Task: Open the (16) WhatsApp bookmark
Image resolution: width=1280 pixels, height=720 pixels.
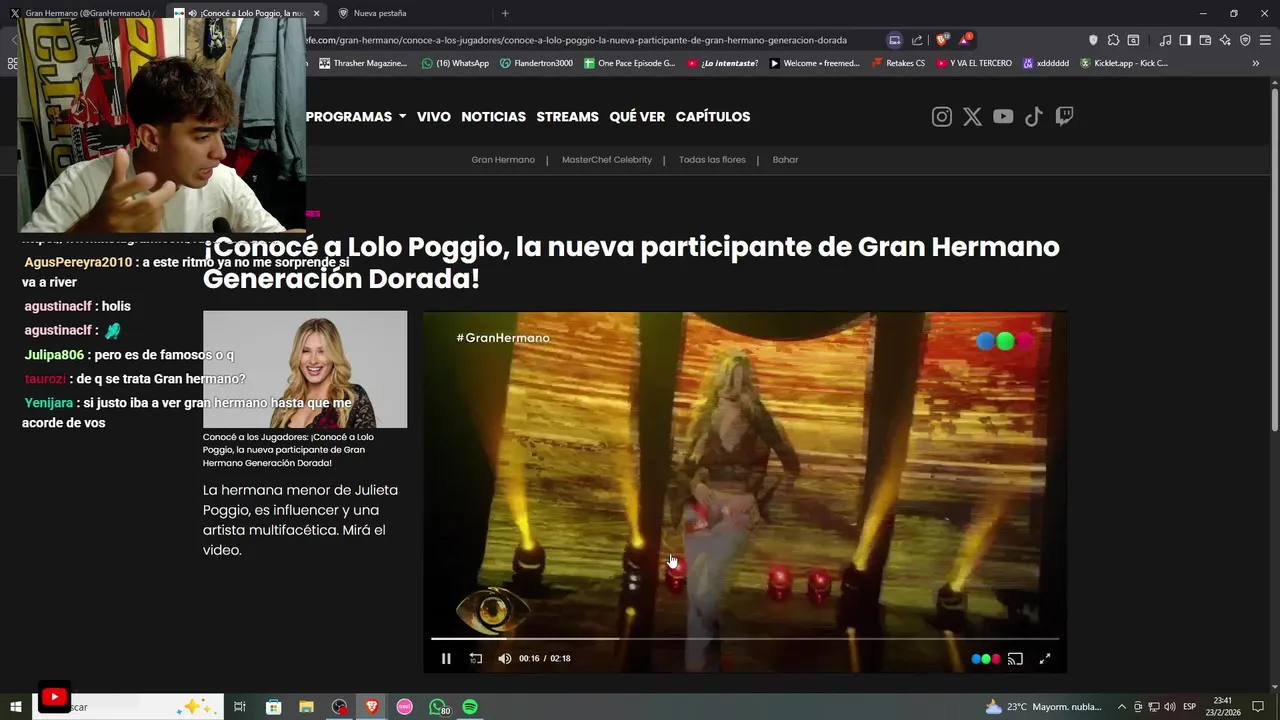Action: pyautogui.click(x=455, y=63)
